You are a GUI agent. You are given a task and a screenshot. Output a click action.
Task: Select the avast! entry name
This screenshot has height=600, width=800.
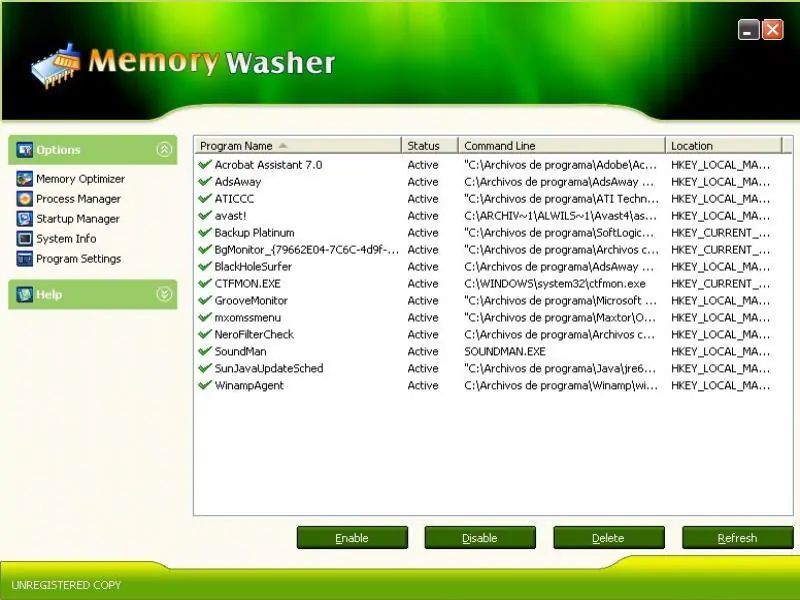pos(231,216)
